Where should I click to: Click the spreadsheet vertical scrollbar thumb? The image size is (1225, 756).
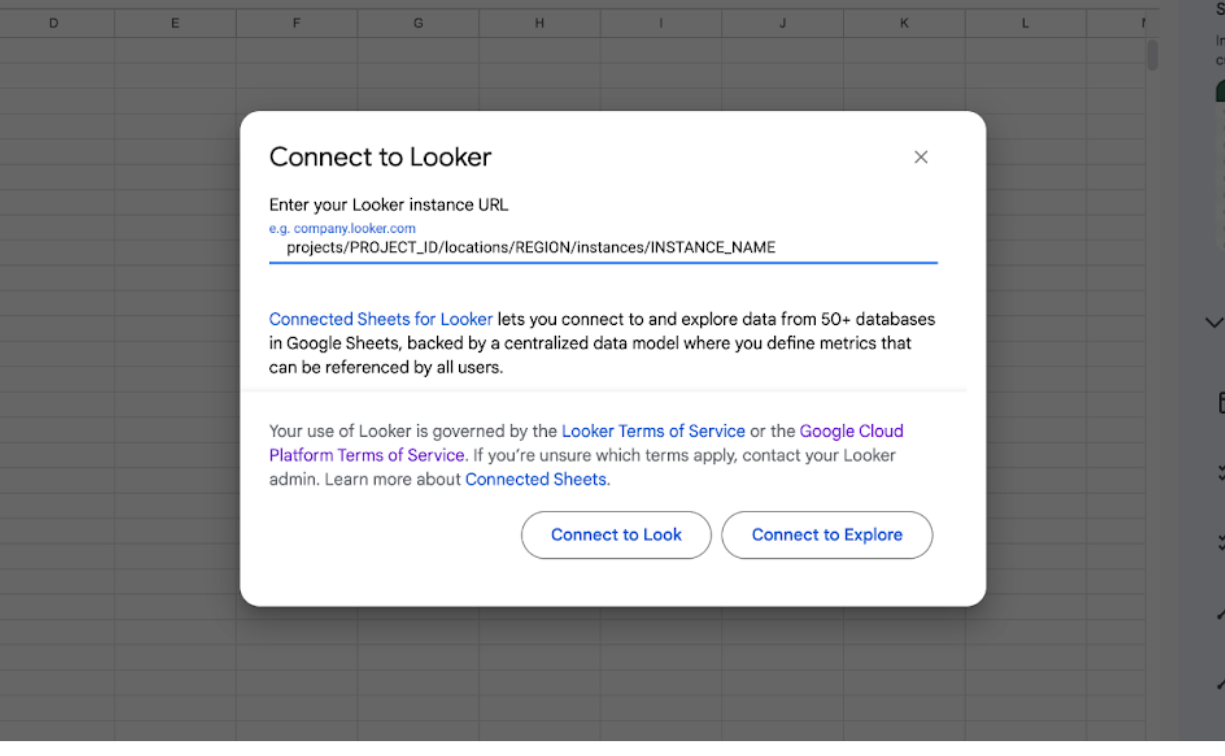click(x=1152, y=55)
